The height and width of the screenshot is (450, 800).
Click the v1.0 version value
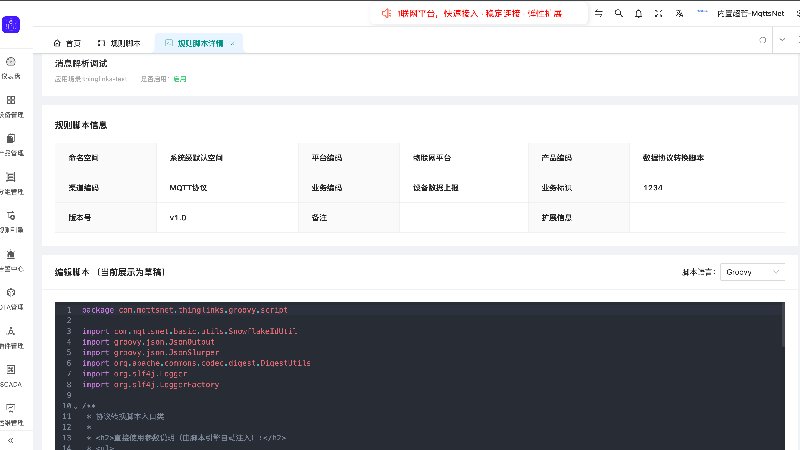(178, 217)
